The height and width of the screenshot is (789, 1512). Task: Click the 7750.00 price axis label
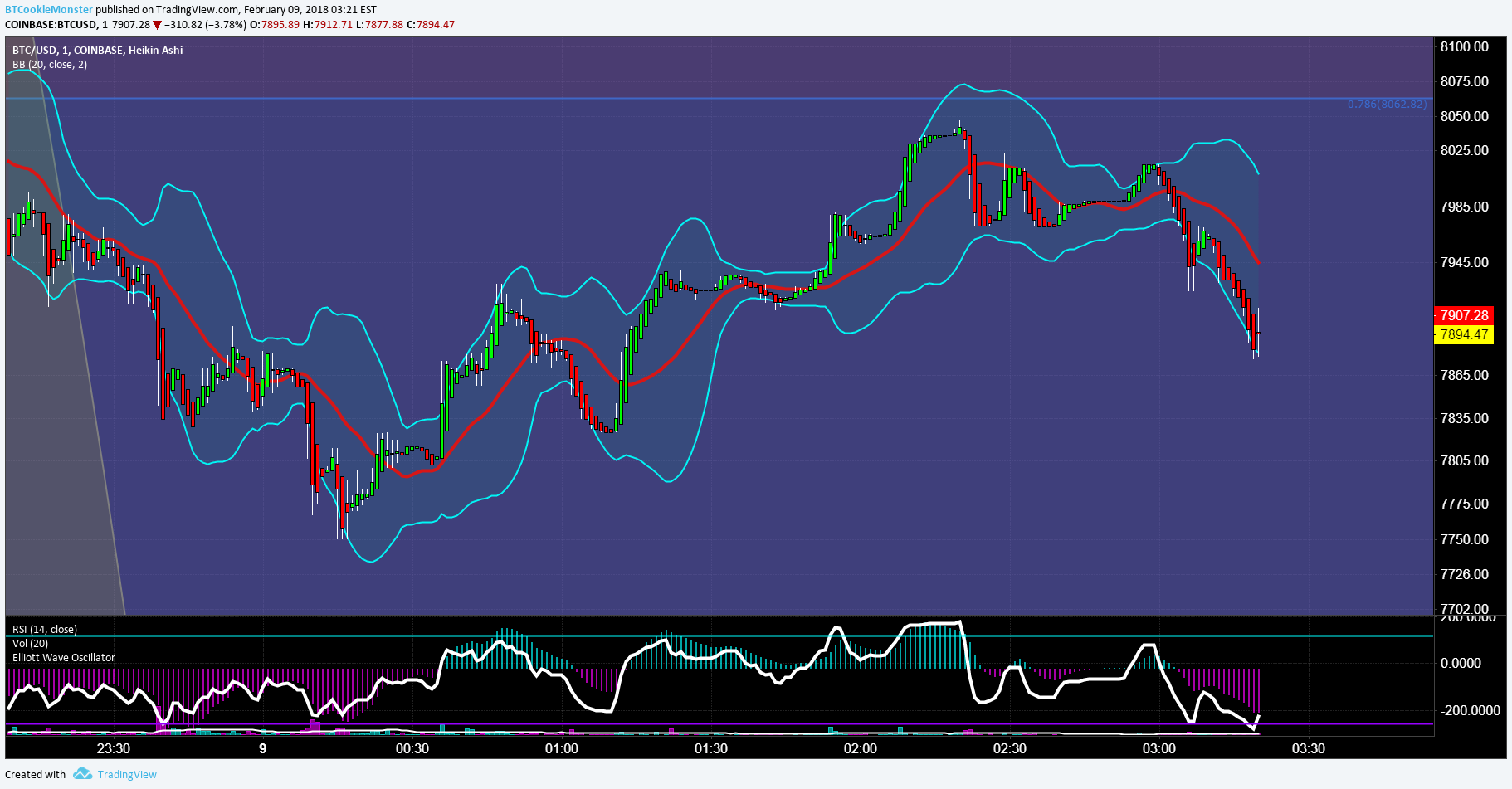coord(1465,539)
